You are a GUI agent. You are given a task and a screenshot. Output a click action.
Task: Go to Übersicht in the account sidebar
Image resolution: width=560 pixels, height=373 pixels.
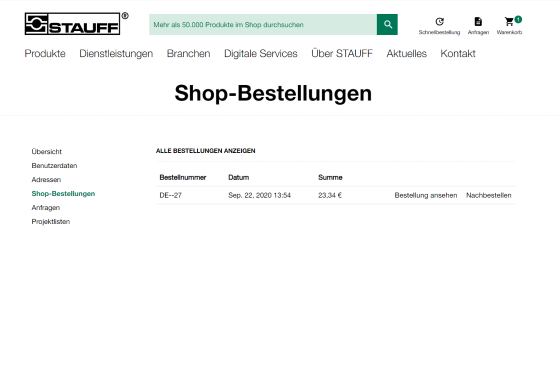tap(46, 151)
